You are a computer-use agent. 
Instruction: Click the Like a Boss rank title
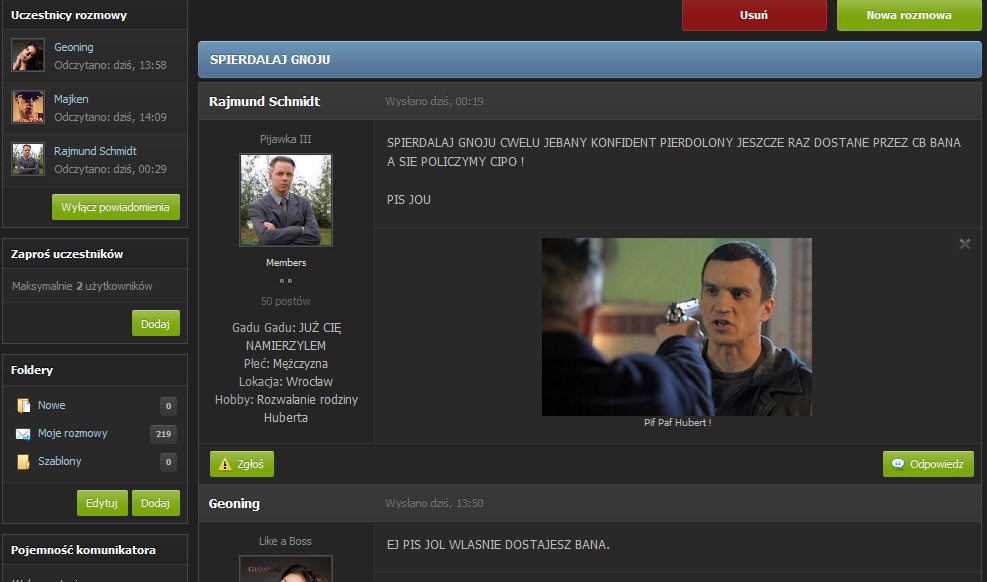pos(285,541)
